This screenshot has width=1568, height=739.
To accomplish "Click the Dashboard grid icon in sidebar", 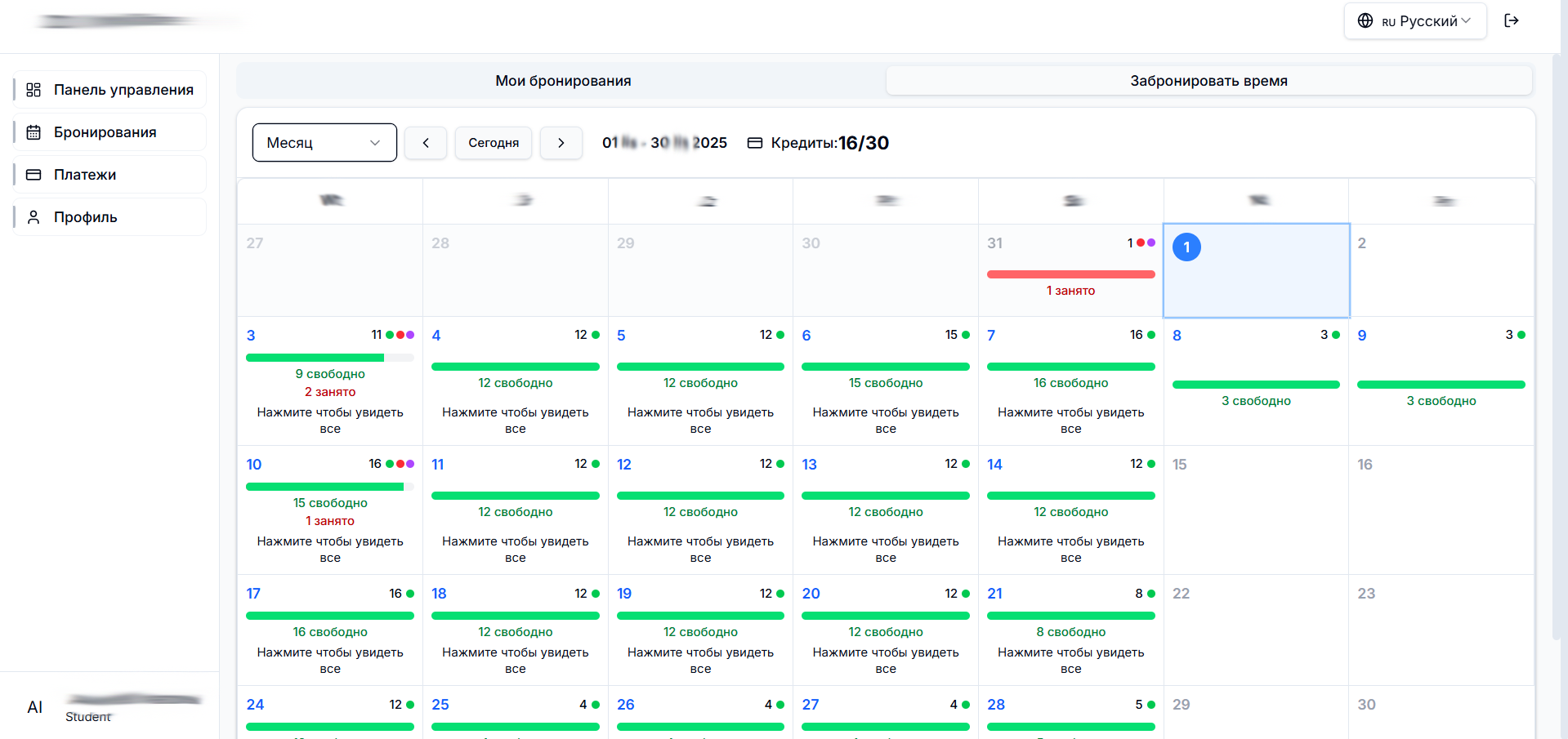I will (x=34, y=90).
